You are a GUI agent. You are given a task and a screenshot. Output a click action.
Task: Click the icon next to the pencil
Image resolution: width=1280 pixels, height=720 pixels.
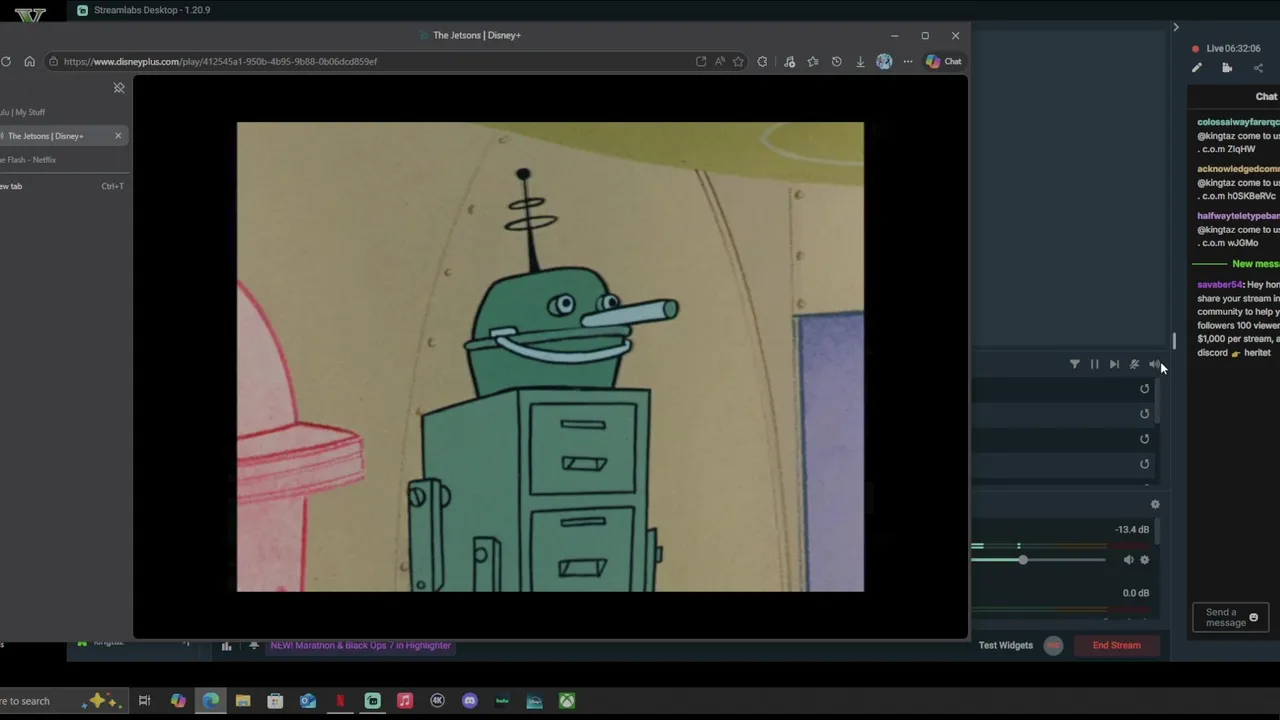(1227, 68)
